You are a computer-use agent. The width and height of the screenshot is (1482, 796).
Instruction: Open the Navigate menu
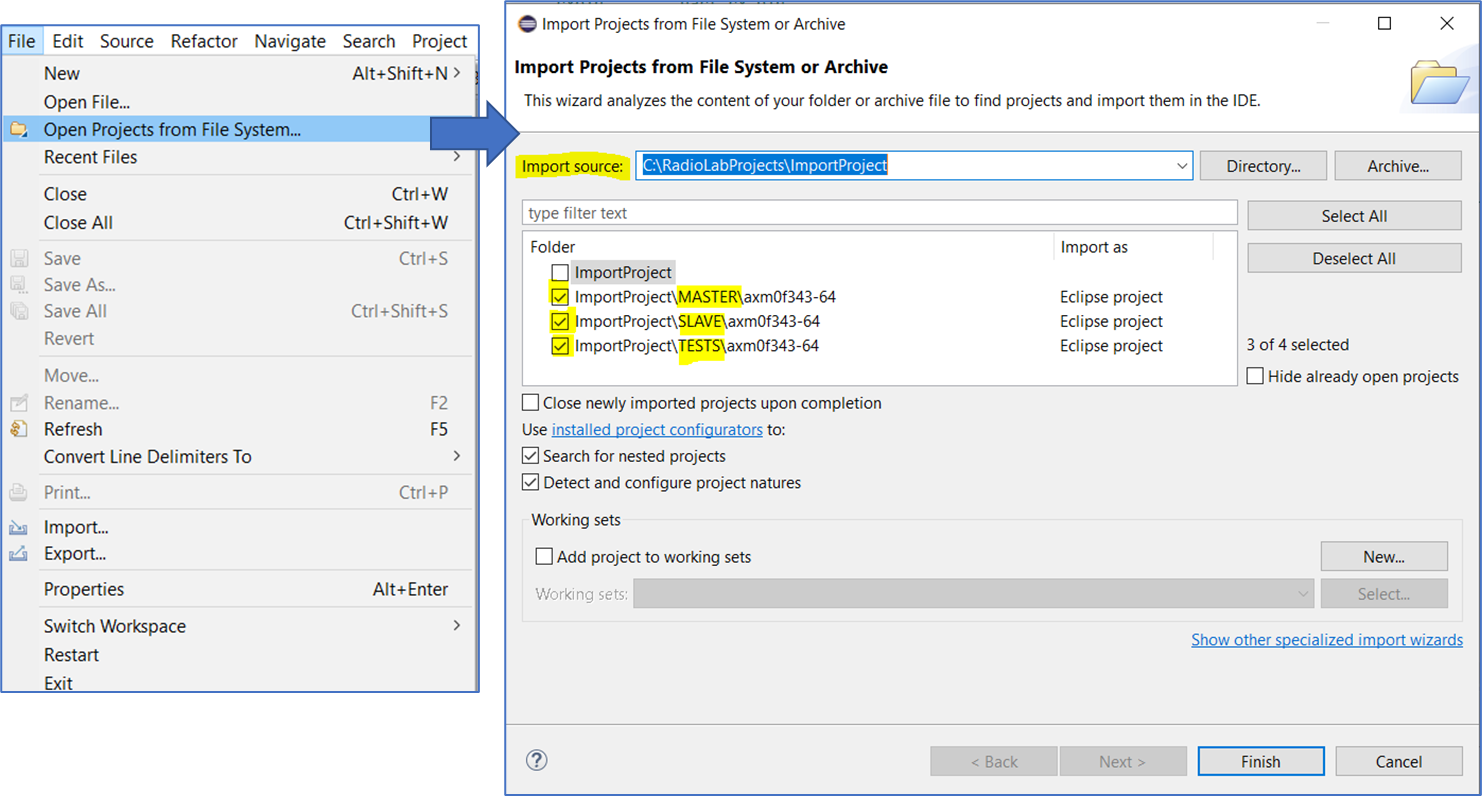pos(290,41)
